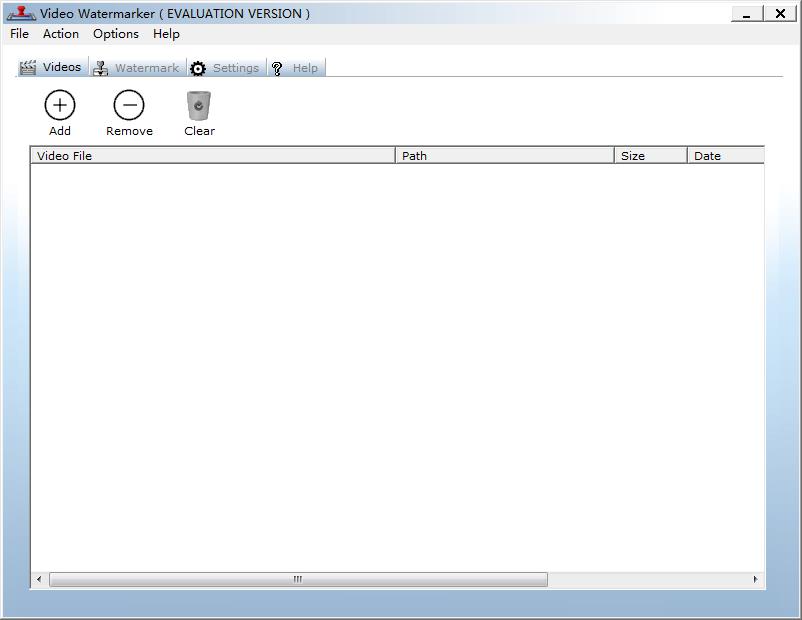Click the scroll left arrow

39,579
